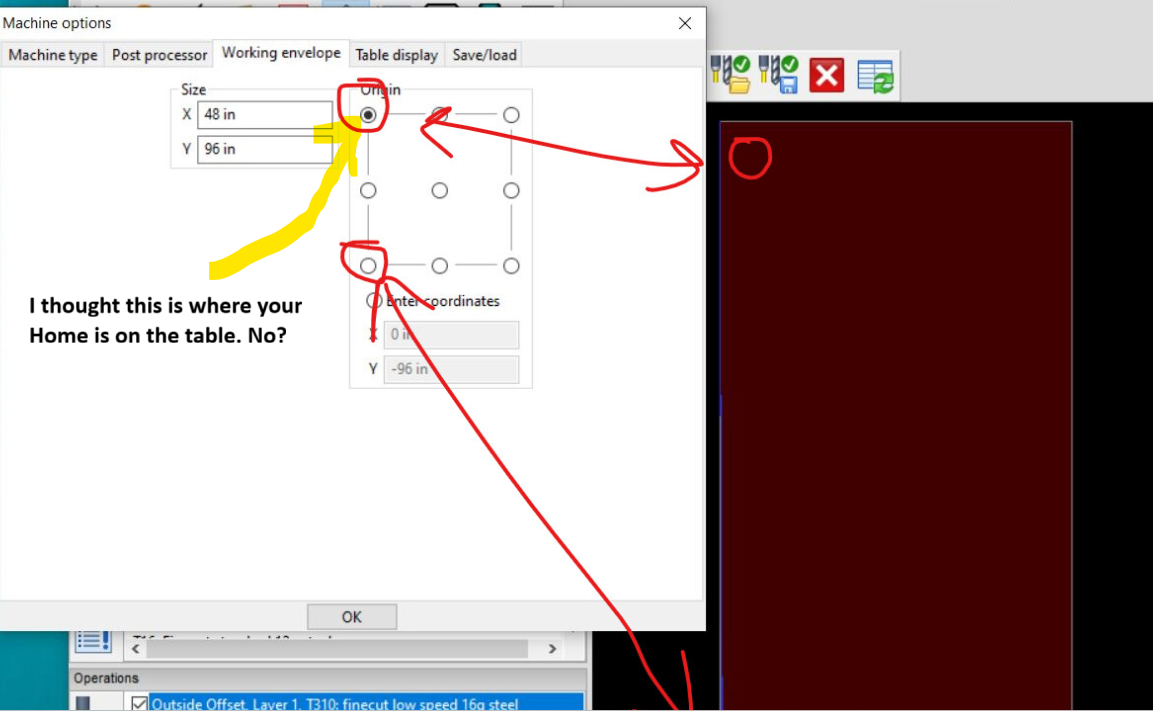This screenshot has width=1153, height=711.
Task: Switch to the Post processor tab
Action: 159,55
